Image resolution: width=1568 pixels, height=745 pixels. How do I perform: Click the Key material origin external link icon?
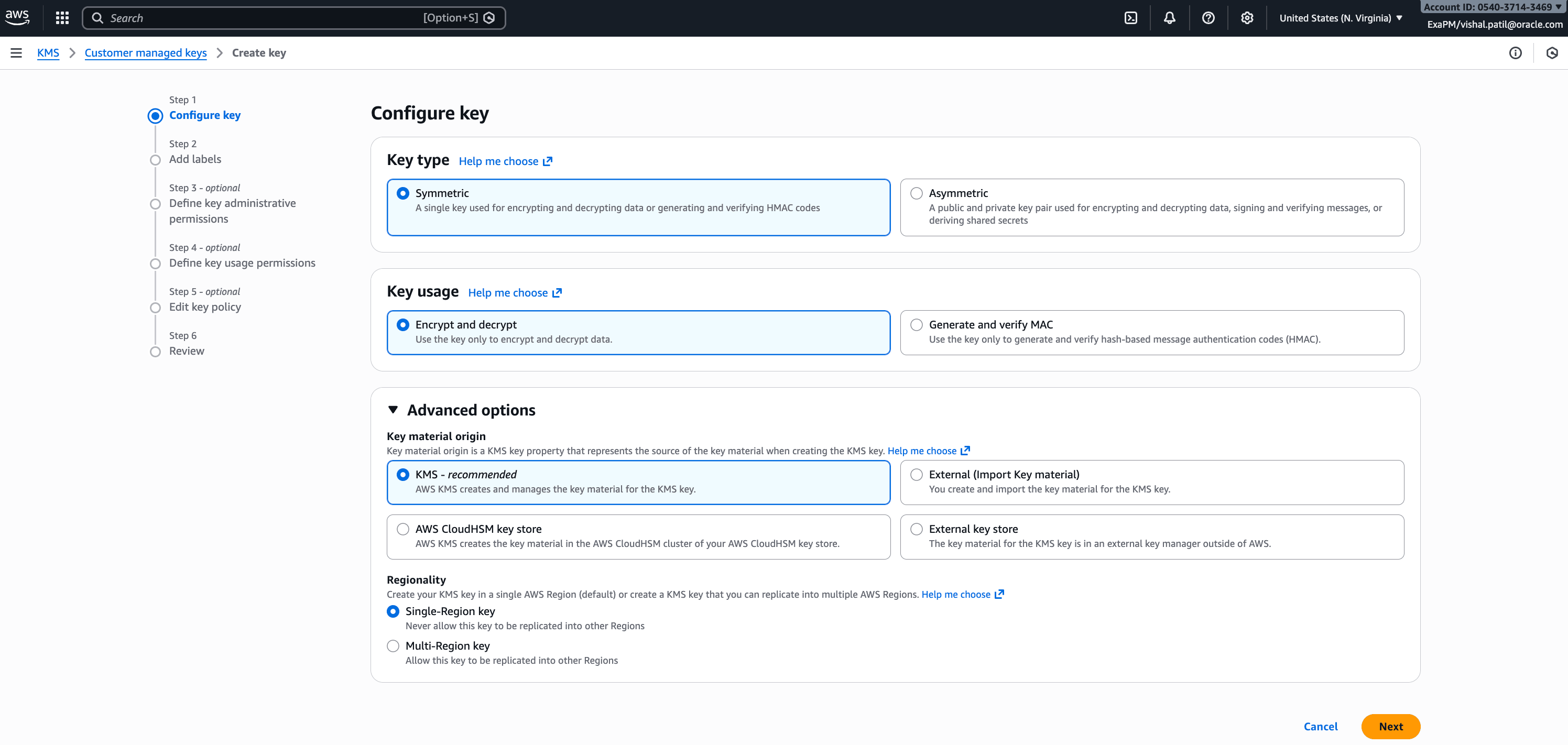coord(965,451)
